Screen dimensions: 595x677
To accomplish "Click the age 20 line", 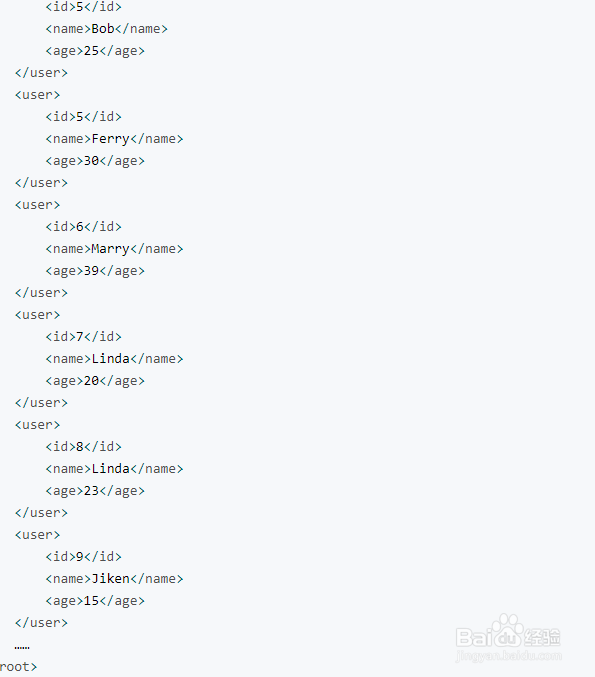I will click(x=95, y=381).
